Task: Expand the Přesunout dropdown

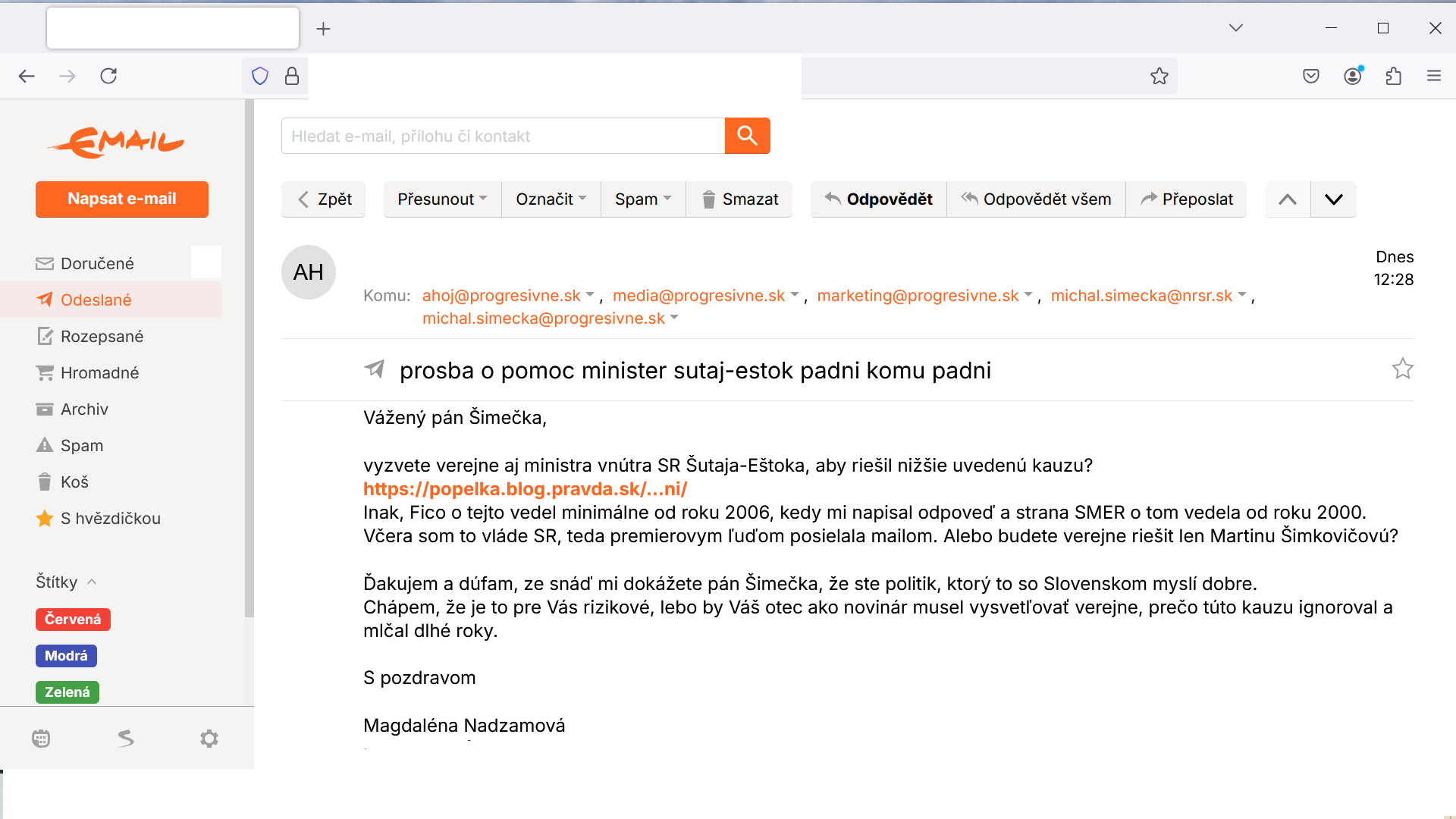Action: click(x=442, y=199)
